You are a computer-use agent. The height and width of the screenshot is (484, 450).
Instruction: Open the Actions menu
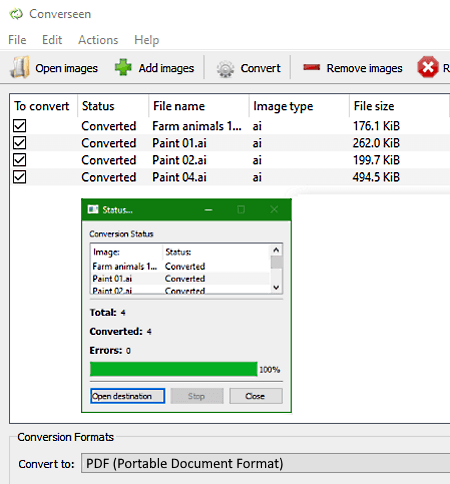coord(98,40)
